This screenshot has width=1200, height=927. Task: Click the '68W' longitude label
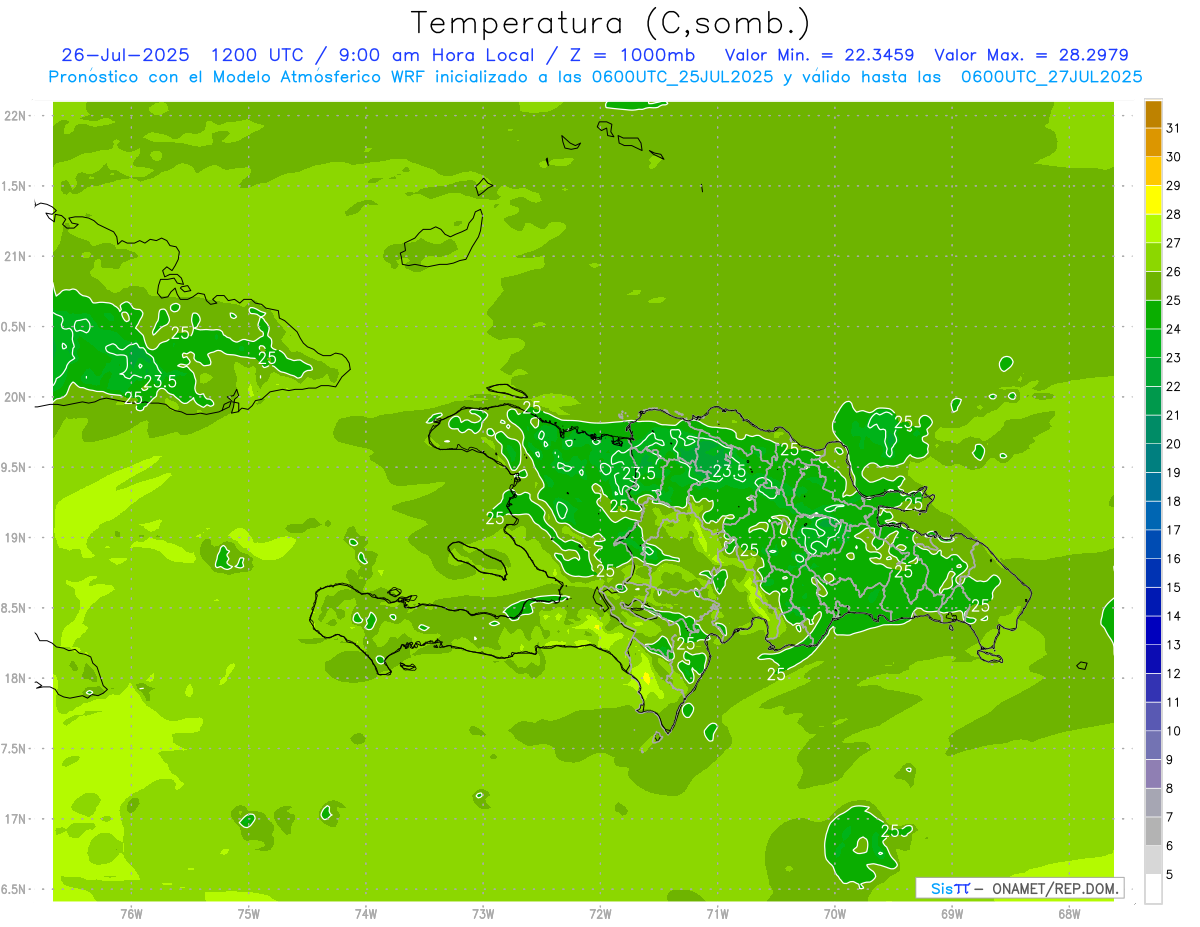[x=1069, y=913]
